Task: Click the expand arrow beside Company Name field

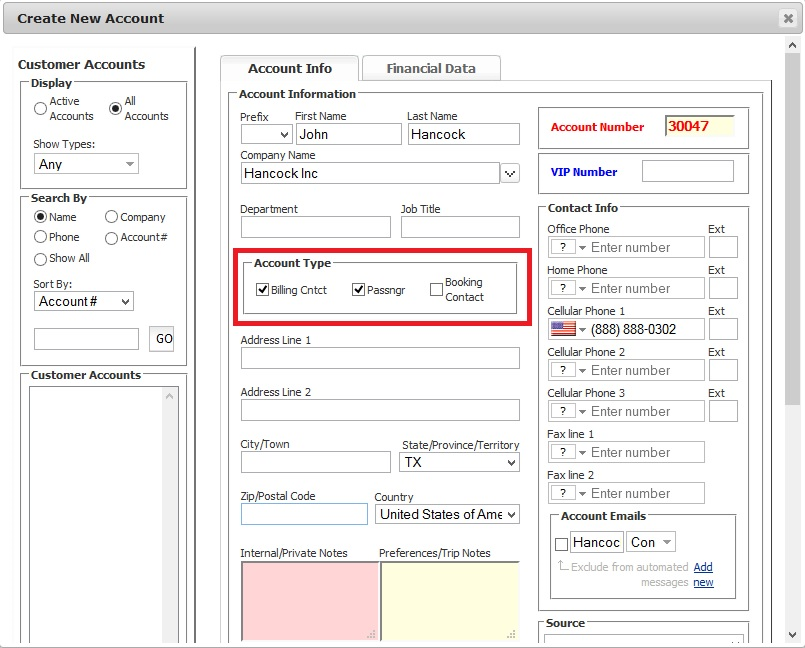Action: point(510,174)
